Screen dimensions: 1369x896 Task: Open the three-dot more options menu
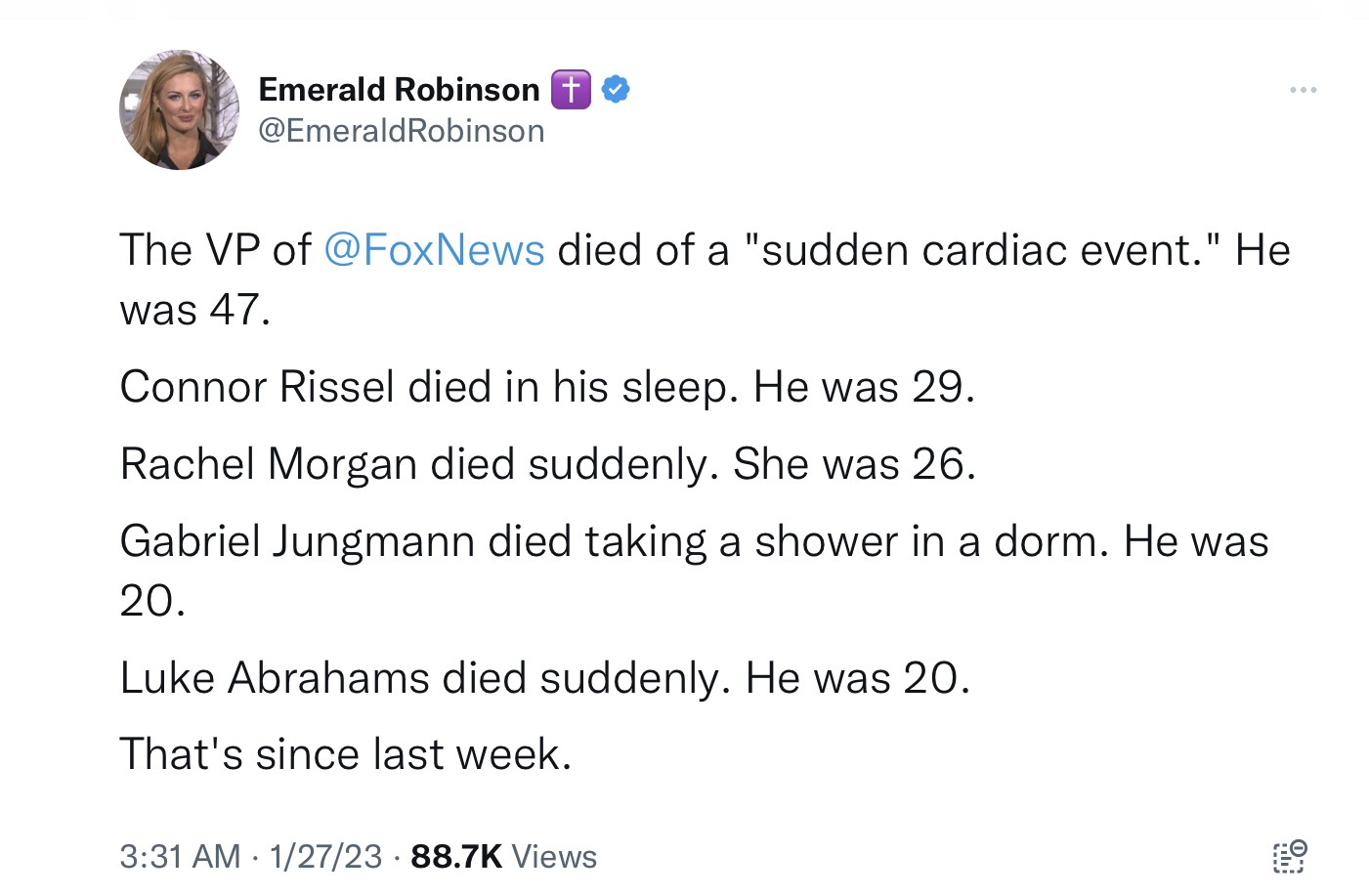[1303, 90]
